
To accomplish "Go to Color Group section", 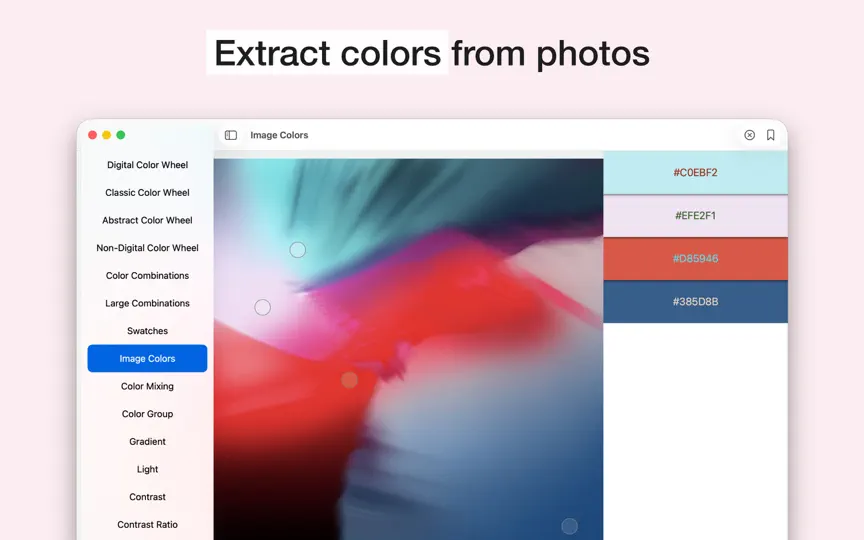I will coord(147,414).
